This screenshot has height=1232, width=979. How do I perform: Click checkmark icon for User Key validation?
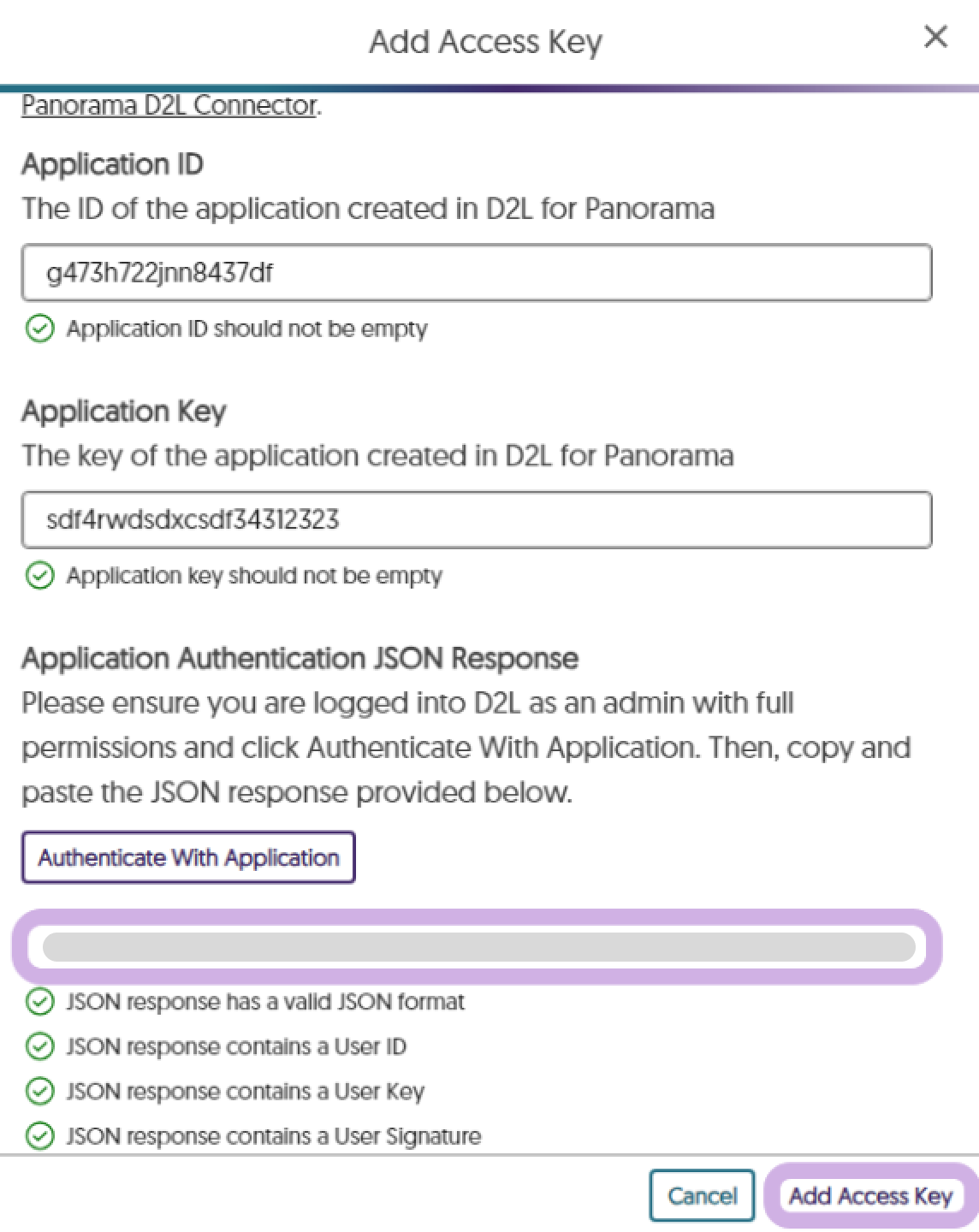click(39, 1092)
